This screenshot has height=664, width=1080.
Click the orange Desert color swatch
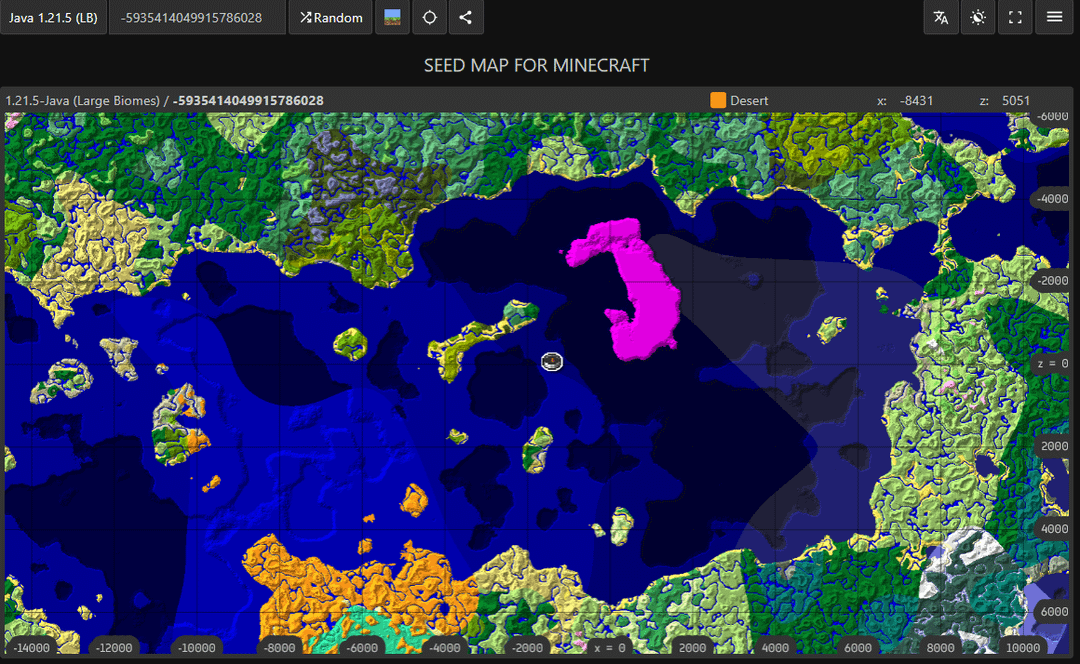tap(718, 100)
